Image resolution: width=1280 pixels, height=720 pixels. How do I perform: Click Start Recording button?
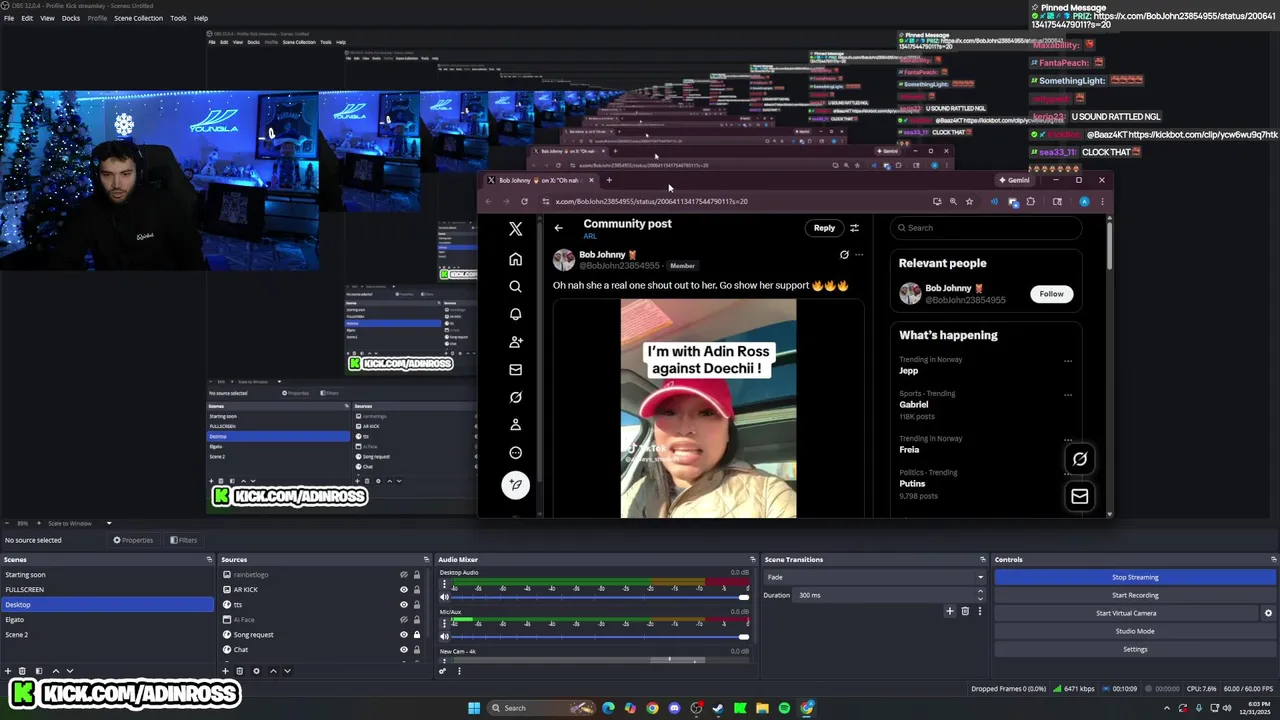[1135, 595]
